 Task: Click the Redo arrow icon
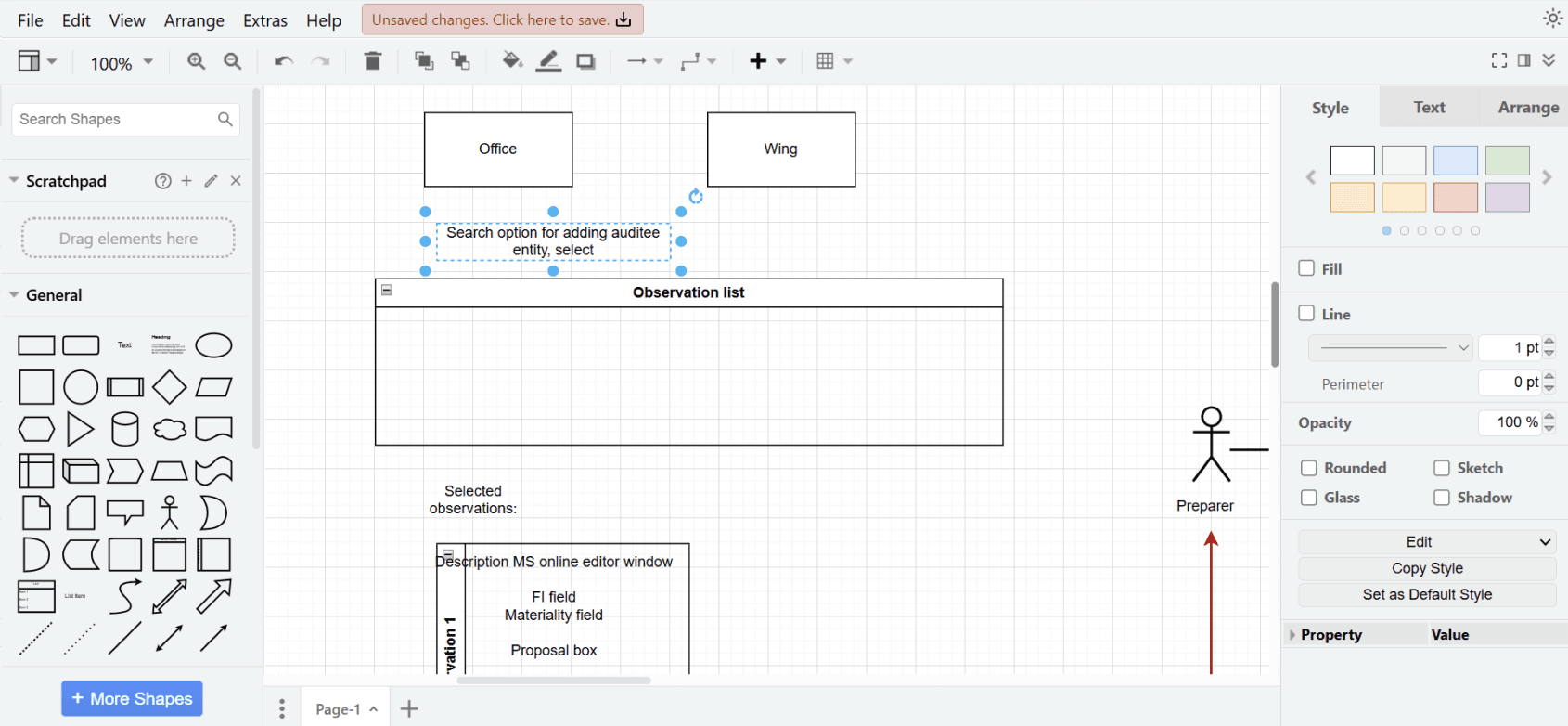pos(321,61)
